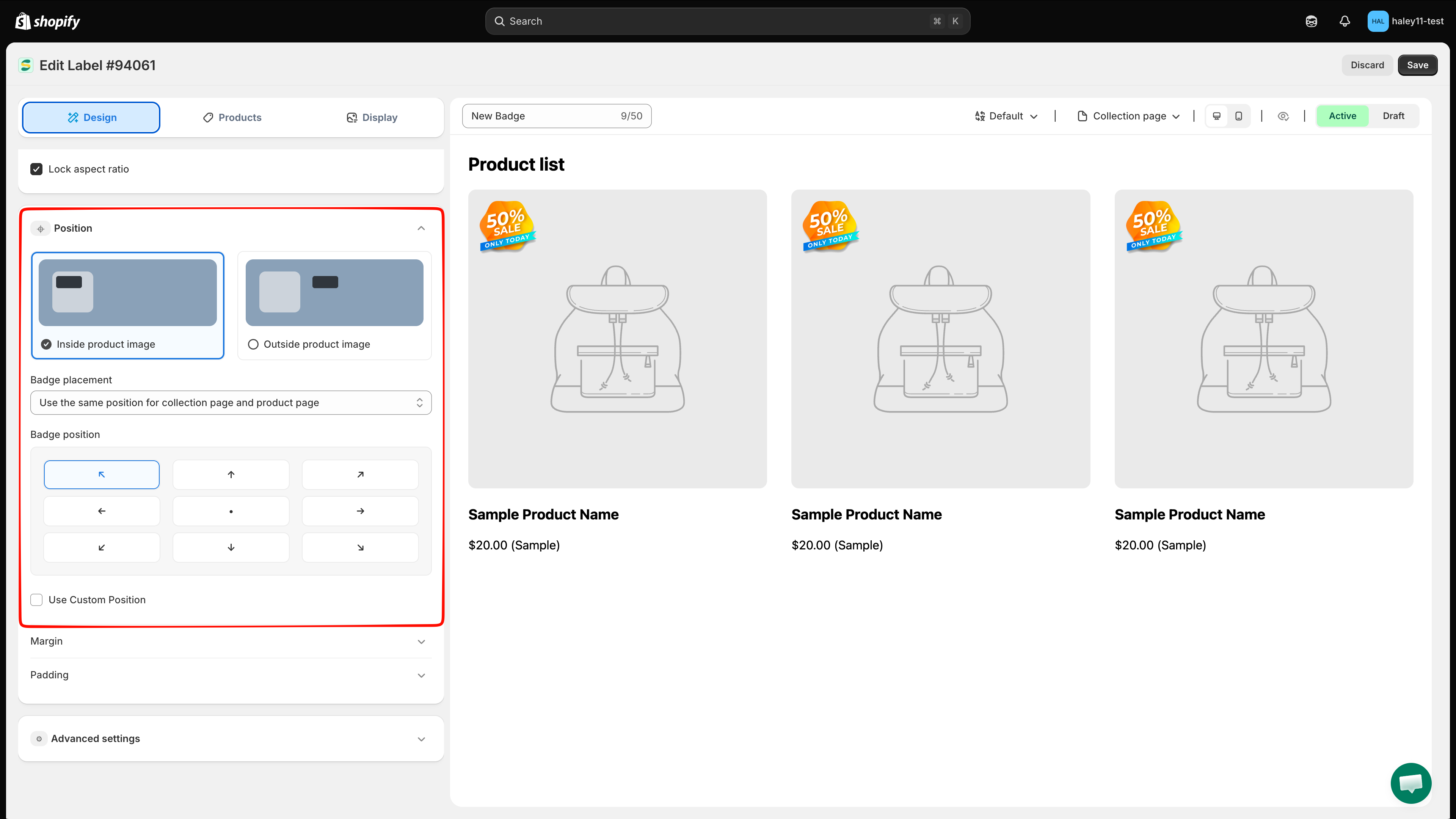Set badge position to middle-right arrow
This screenshot has width=1456, height=819.
coord(361,511)
